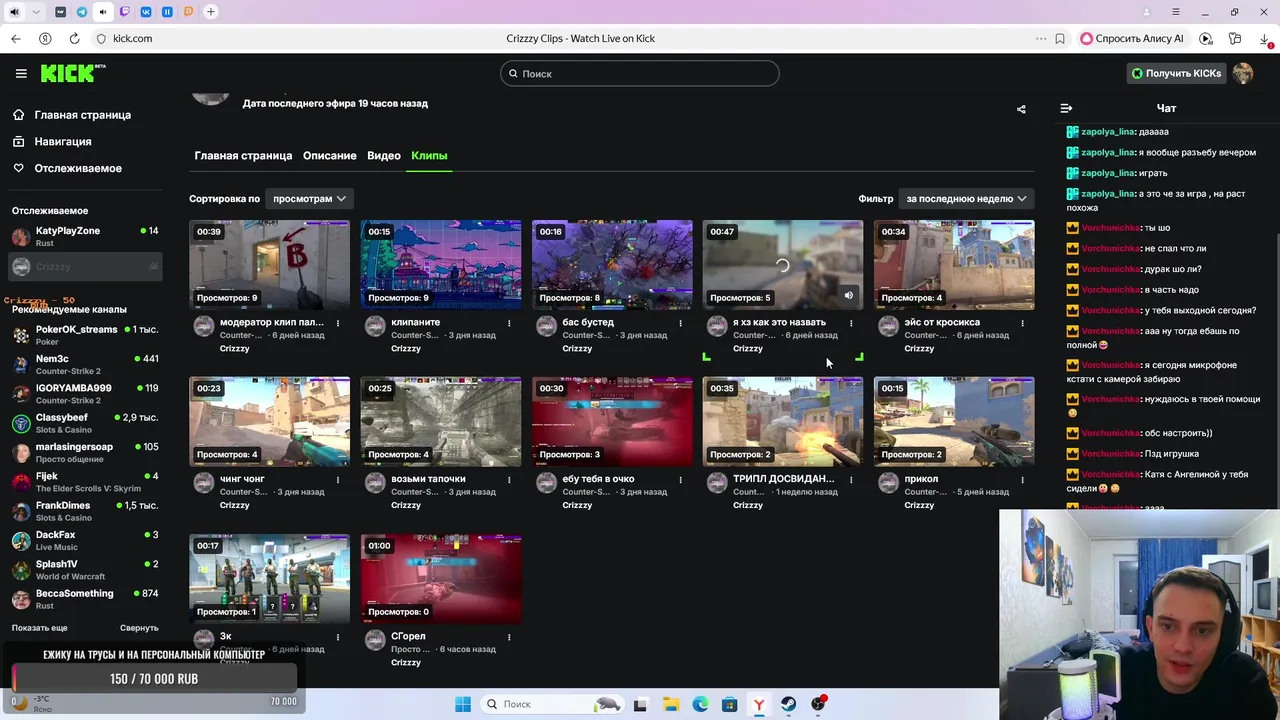Open clip title 'ТРИПЛ ДОСВИДАН...'

(783, 479)
